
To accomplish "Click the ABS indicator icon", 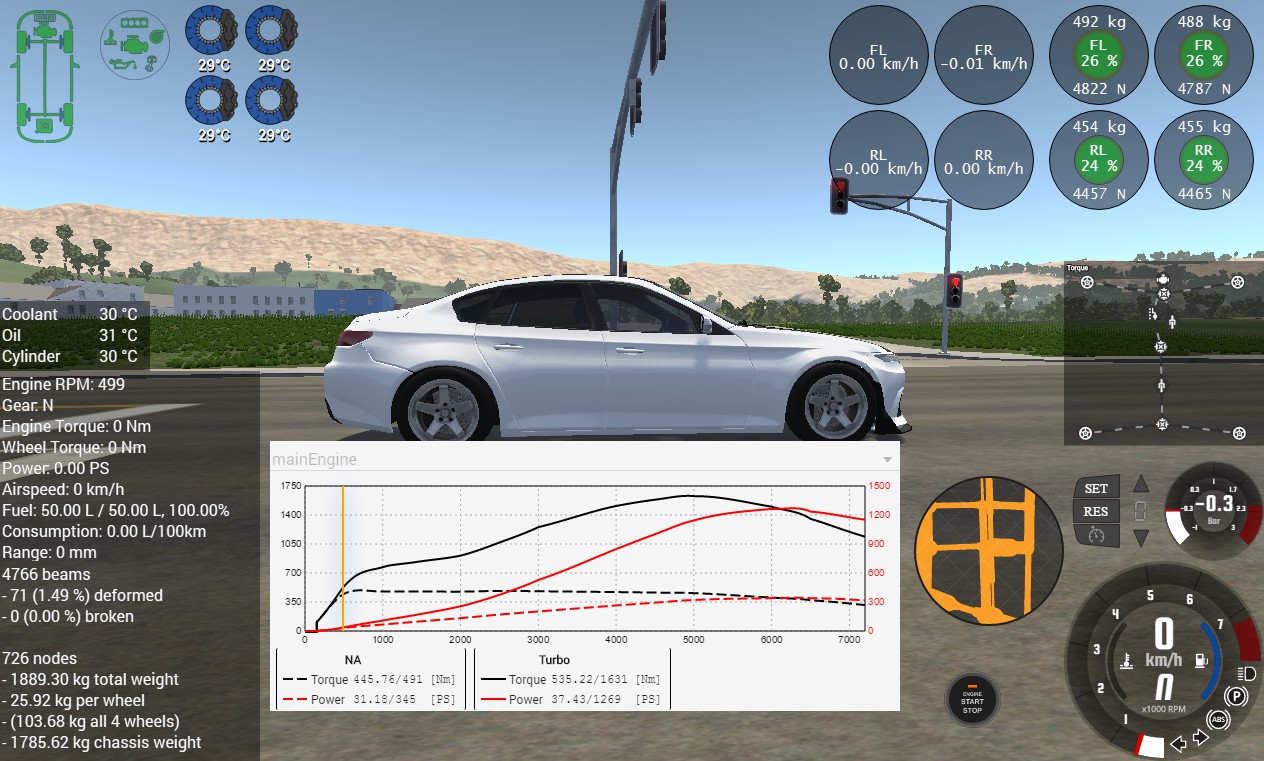I will pyautogui.click(x=1218, y=719).
